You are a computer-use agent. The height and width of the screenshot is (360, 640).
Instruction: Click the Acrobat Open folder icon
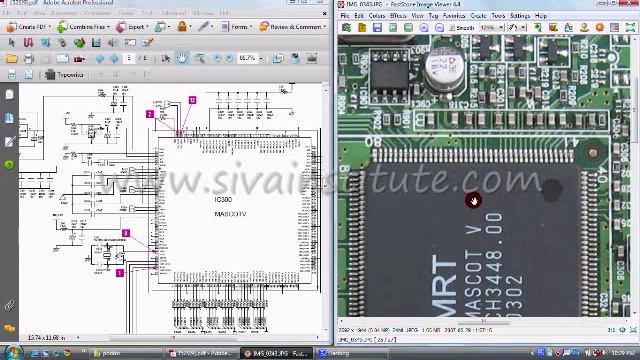click(11, 59)
